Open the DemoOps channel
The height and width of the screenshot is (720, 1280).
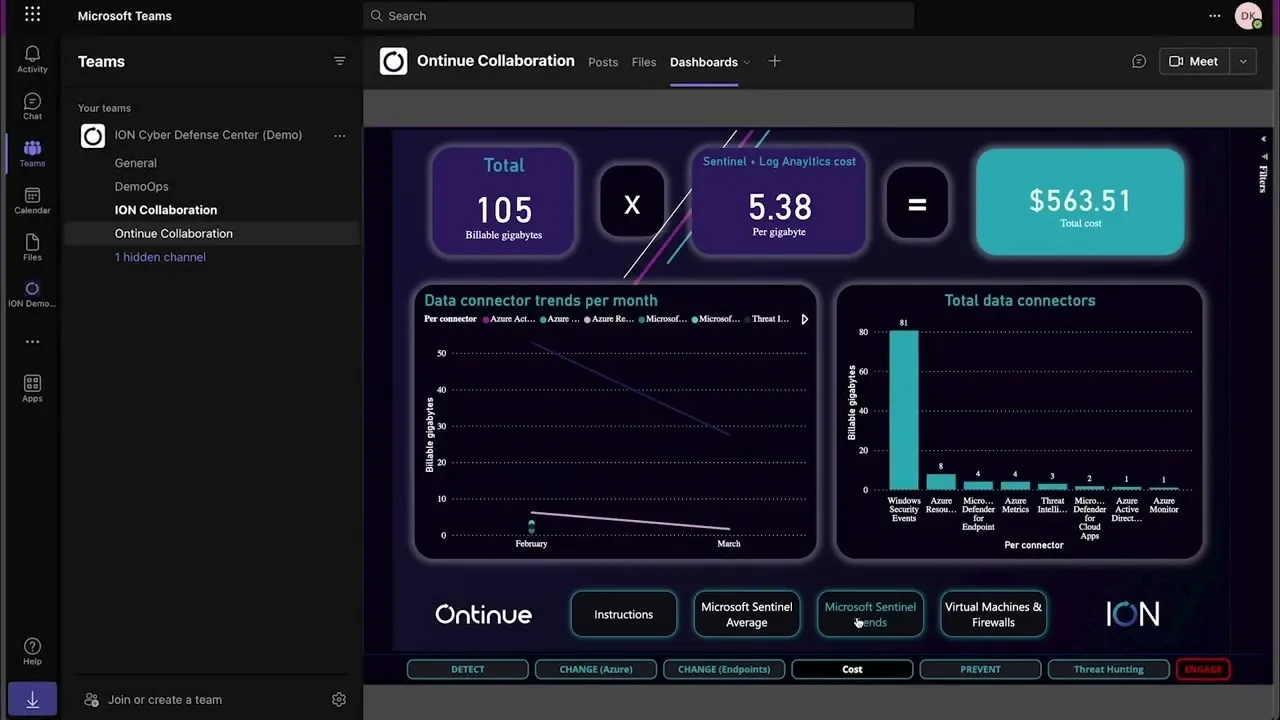pos(142,186)
